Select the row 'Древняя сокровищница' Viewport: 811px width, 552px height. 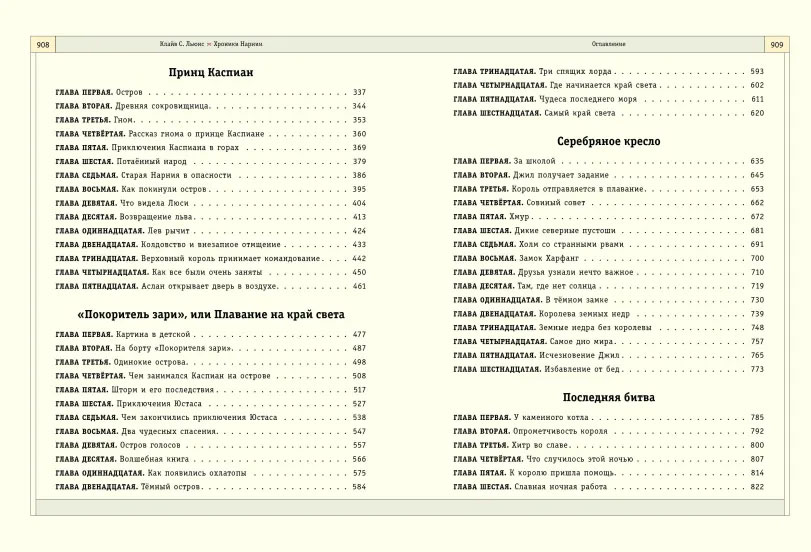[211, 106]
